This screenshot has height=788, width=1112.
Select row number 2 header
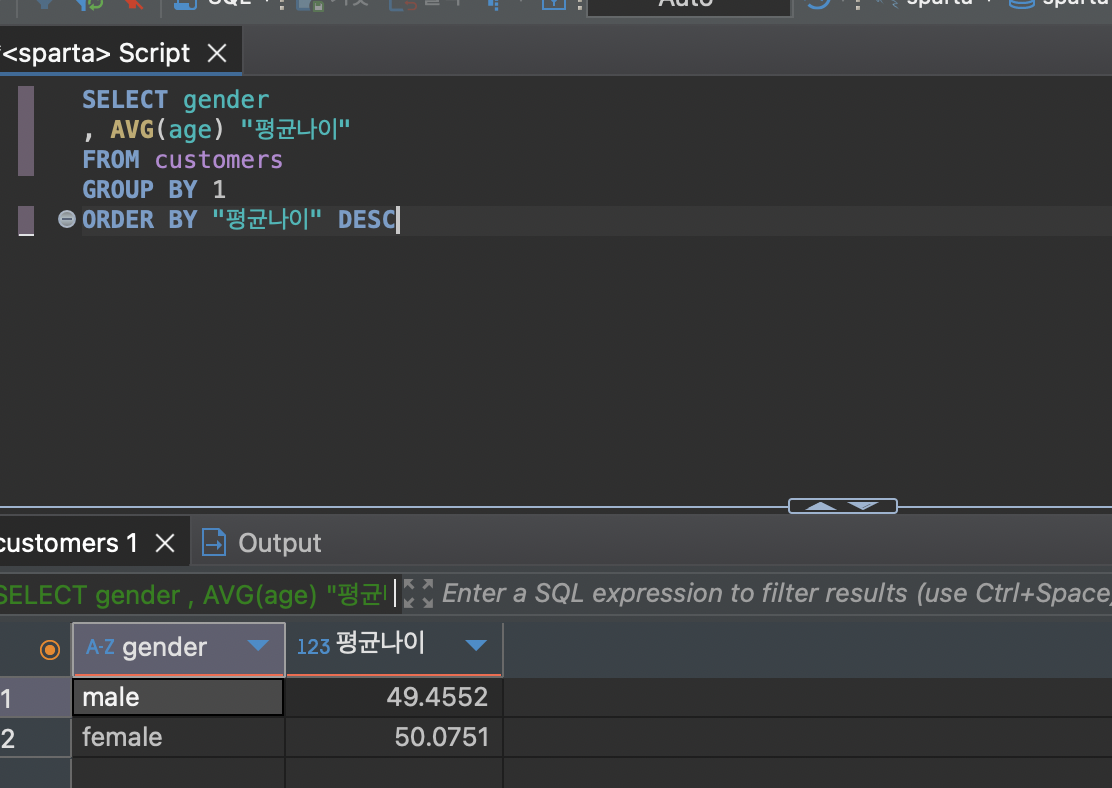click(x=35, y=738)
